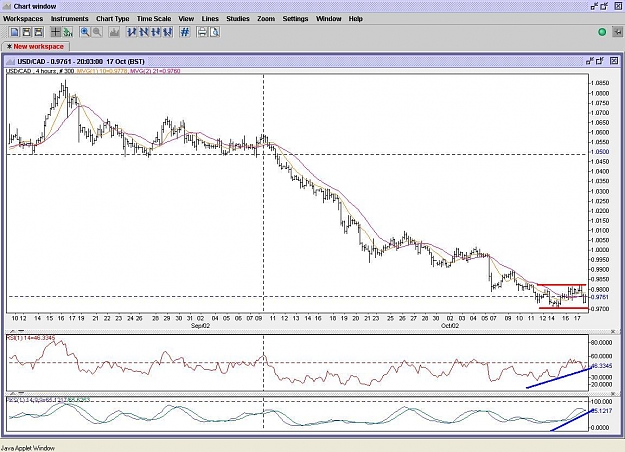625x452 pixels.
Task: Click the 65.1217 stochastic value marker
Action: click(x=601, y=411)
